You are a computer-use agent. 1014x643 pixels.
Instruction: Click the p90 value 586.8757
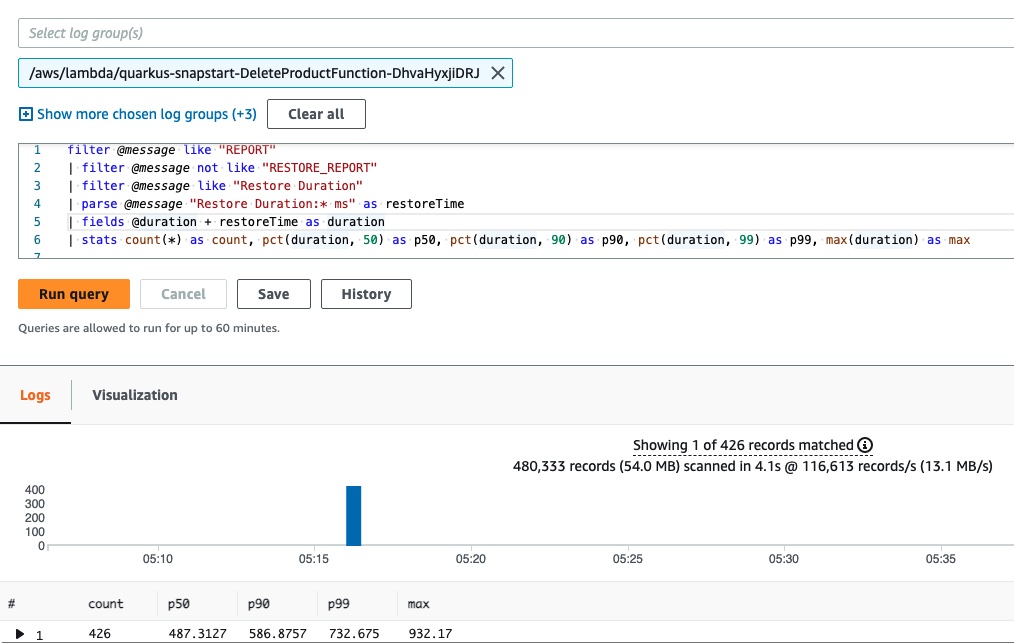(x=278, y=634)
